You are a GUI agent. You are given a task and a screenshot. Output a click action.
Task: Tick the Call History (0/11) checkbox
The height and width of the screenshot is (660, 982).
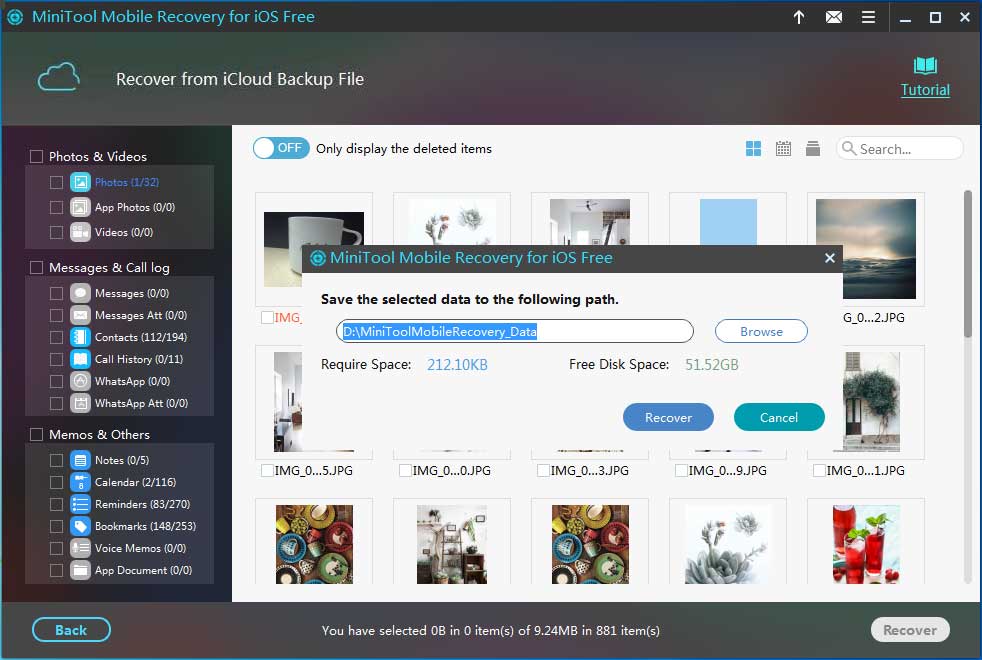pos(56,359)
